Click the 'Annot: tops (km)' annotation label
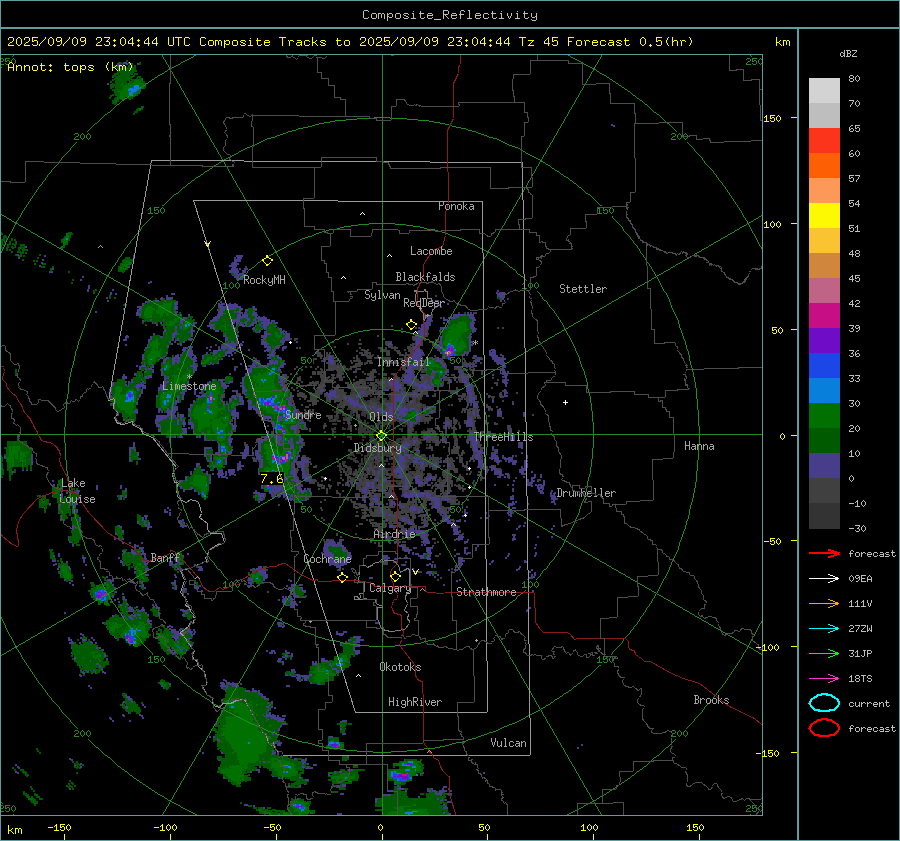Image resolution: width=900 pixels, height=841 pixels. [70, 67]
